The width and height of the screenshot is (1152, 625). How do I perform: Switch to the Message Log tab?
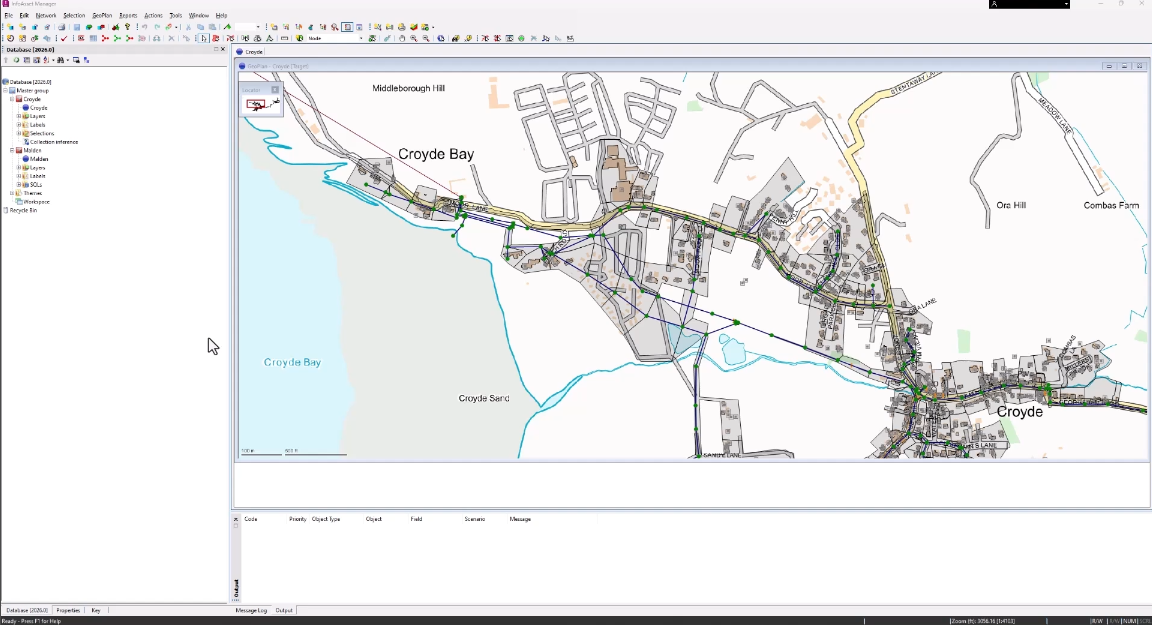click(251, 610)
